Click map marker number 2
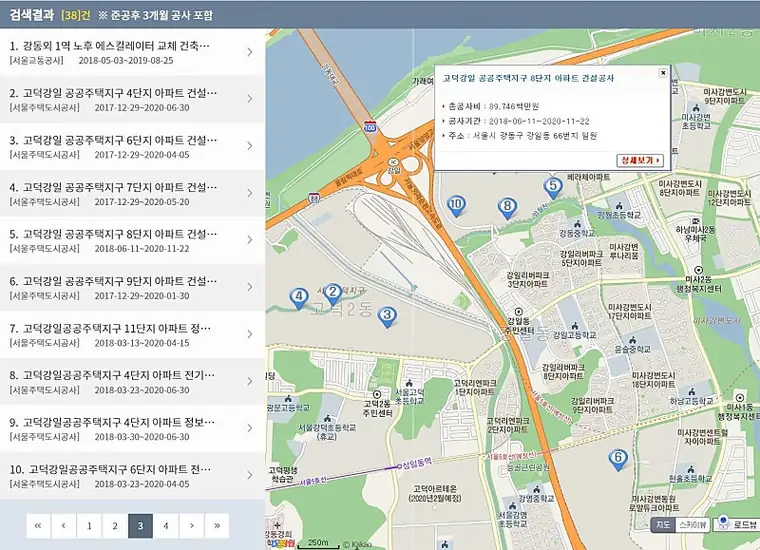 point(332,295)
